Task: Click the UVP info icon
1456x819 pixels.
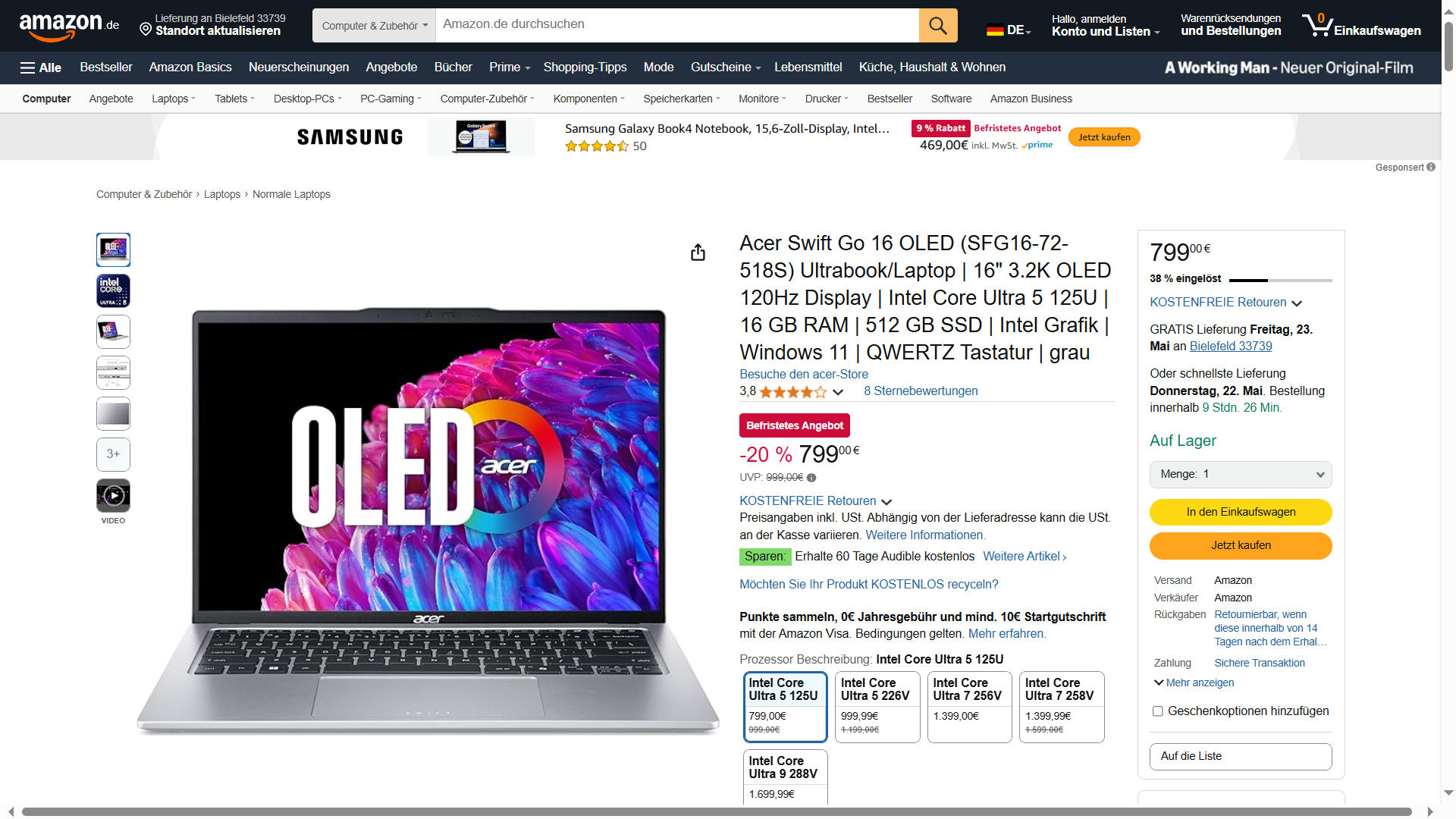Action: (x=811, y=478)
